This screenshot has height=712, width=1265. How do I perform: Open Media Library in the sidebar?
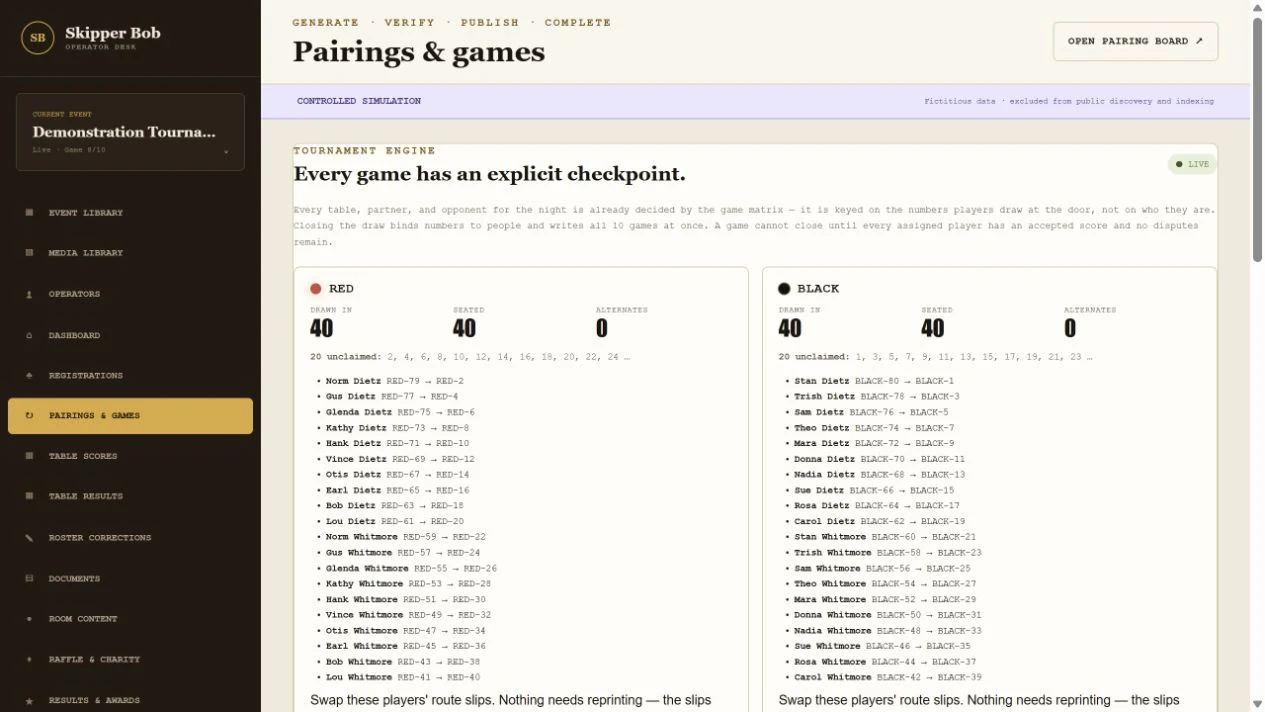pos(130,253)
